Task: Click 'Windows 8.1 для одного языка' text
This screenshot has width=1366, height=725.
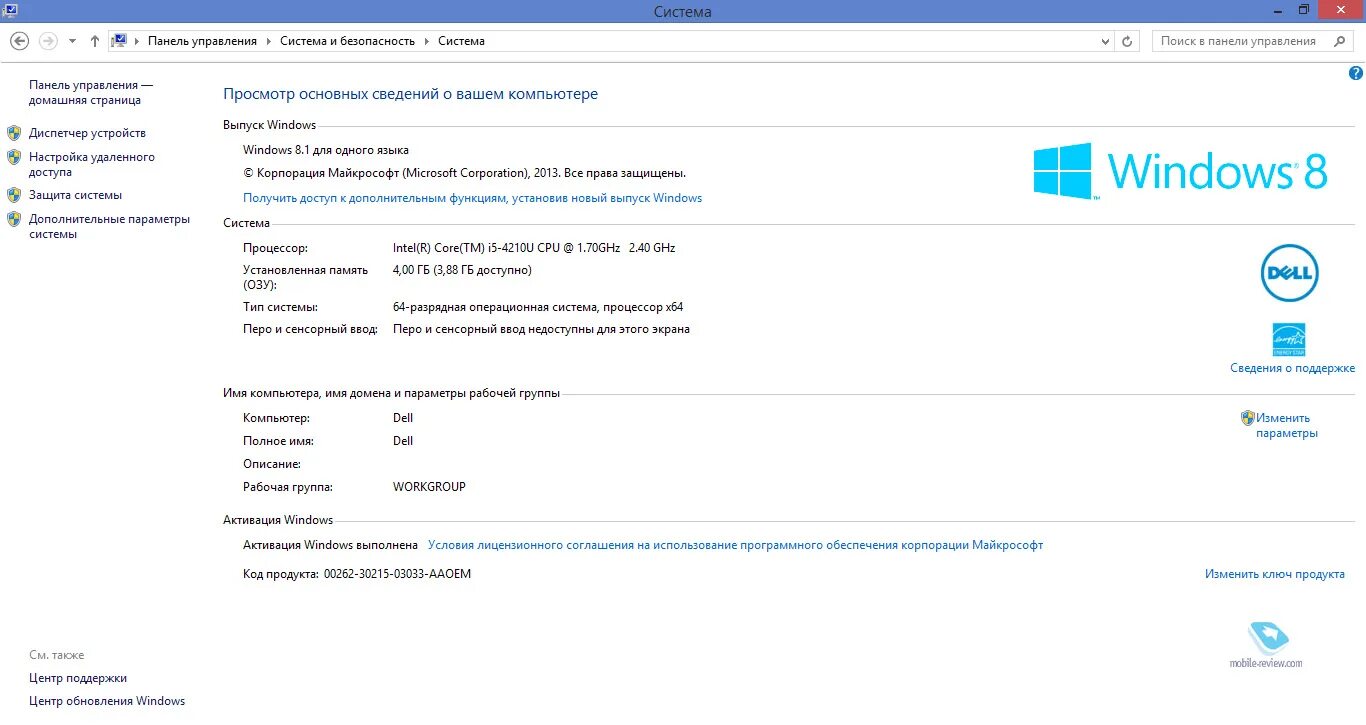Action: tap(326, 150)
